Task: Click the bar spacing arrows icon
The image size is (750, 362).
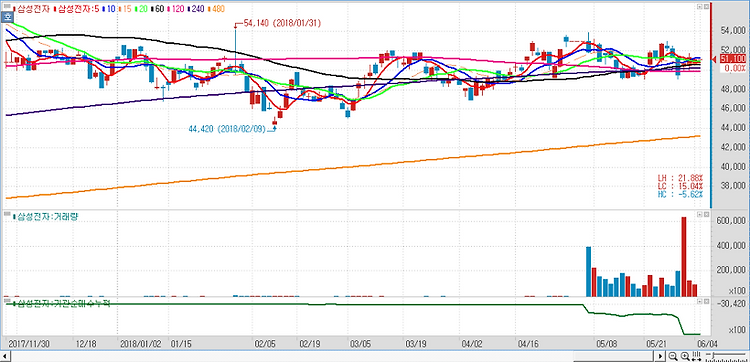Action: (696, 356)
